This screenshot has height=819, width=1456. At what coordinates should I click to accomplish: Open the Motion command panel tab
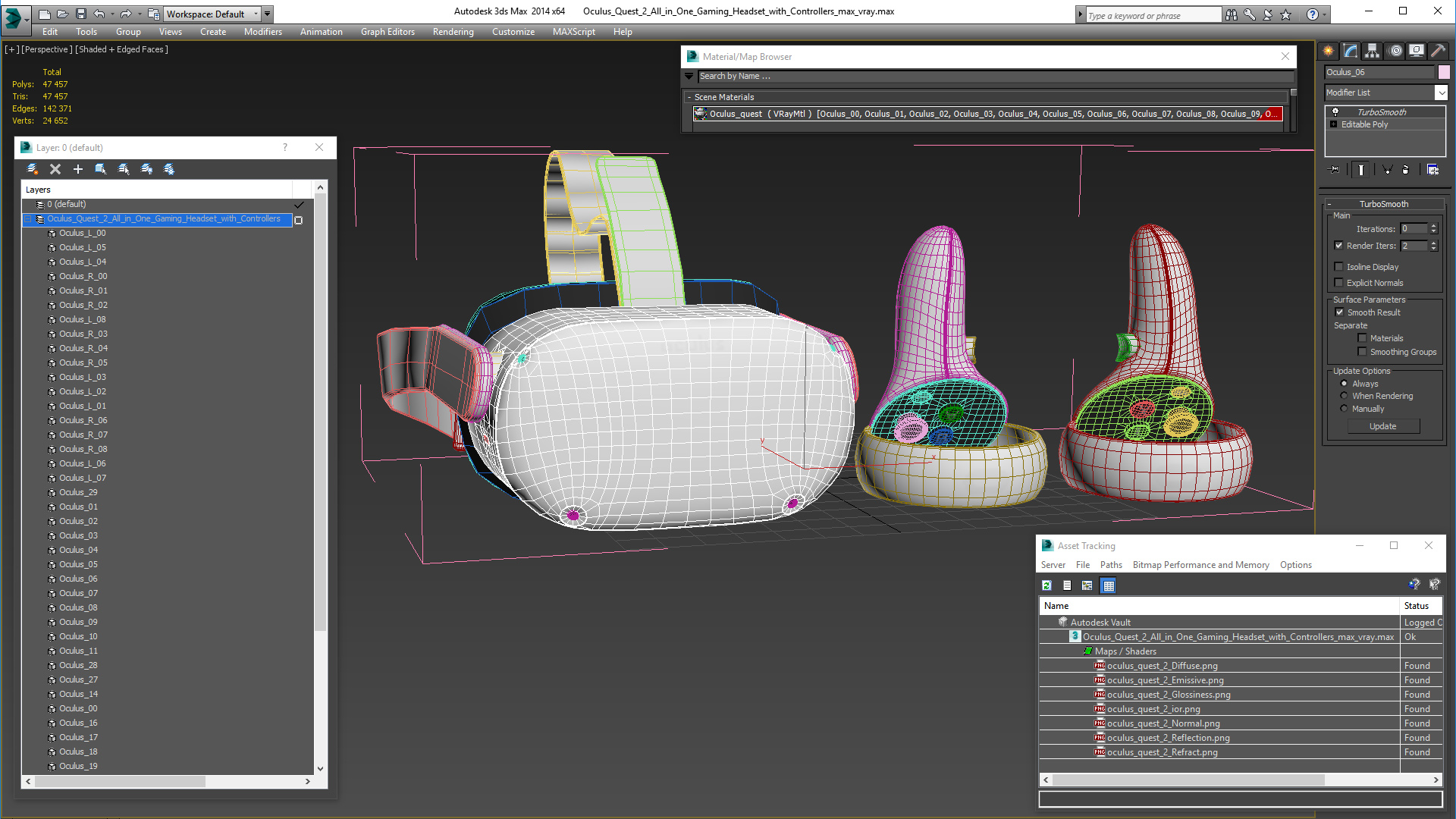(x=1395, y=51)
